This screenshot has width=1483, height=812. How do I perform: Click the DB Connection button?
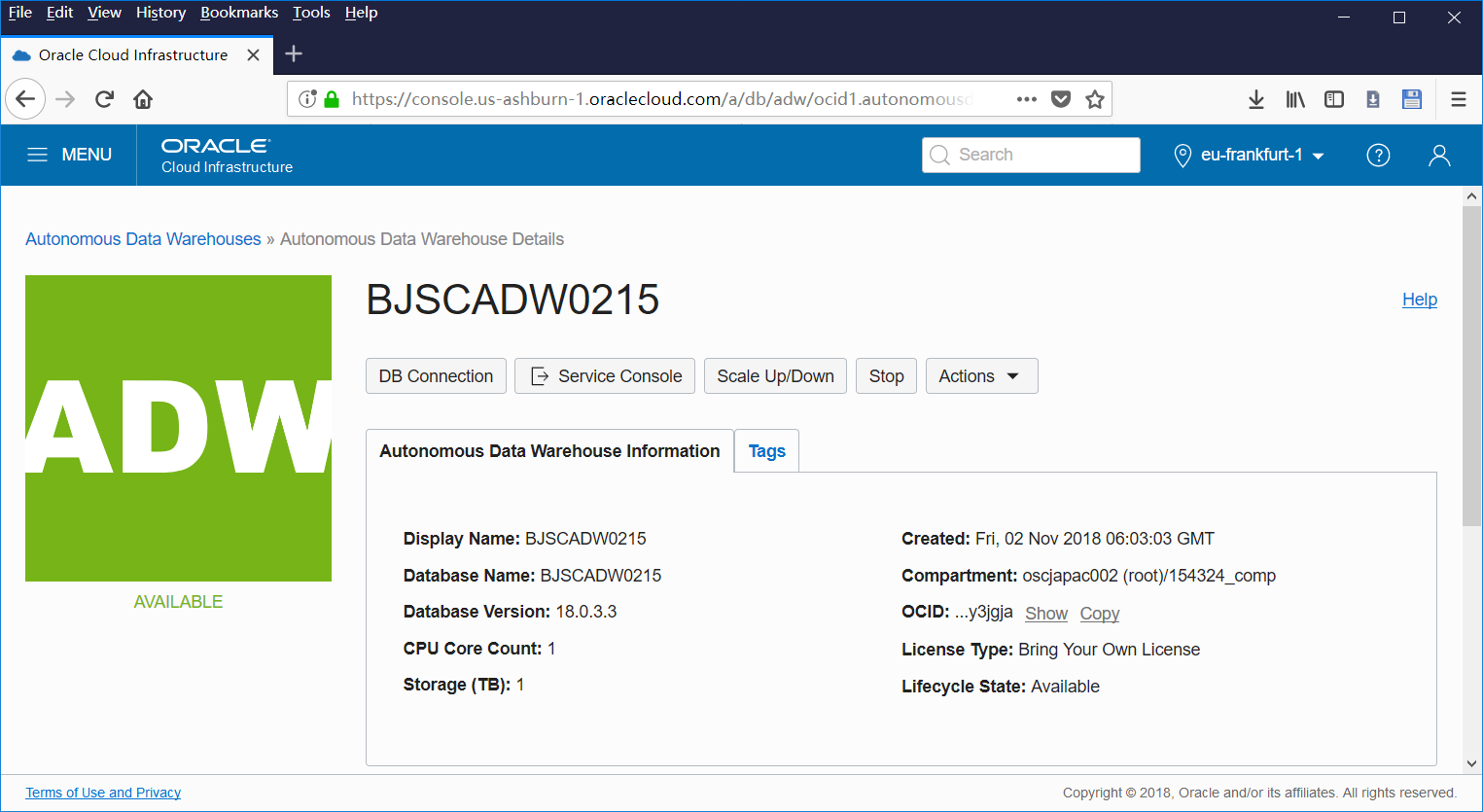(436, 376)
